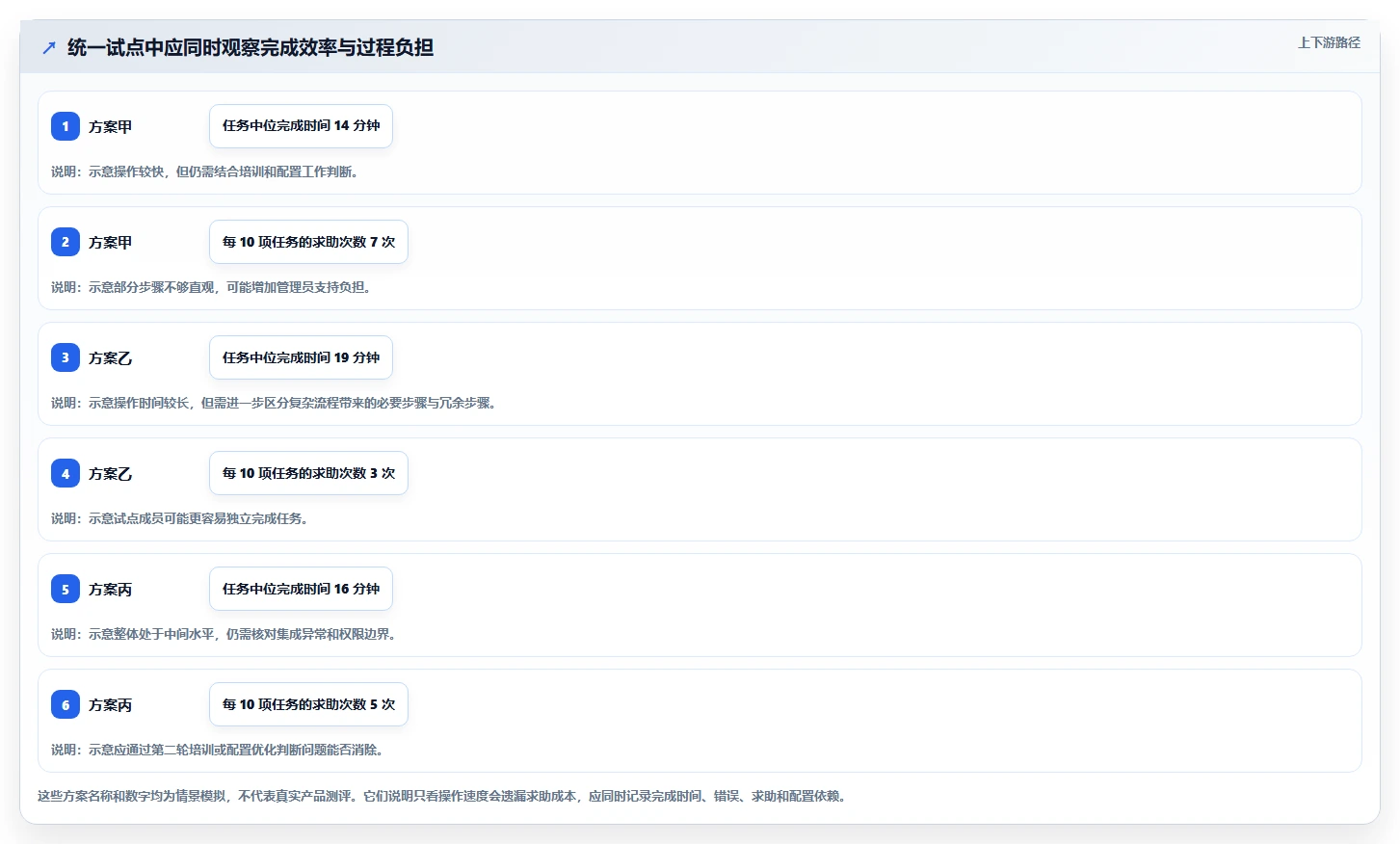Click the 每 10 项任务的求助次数 5 次 chip
Viewport: 1400px width, 844px height.
(x=308, y=704)
